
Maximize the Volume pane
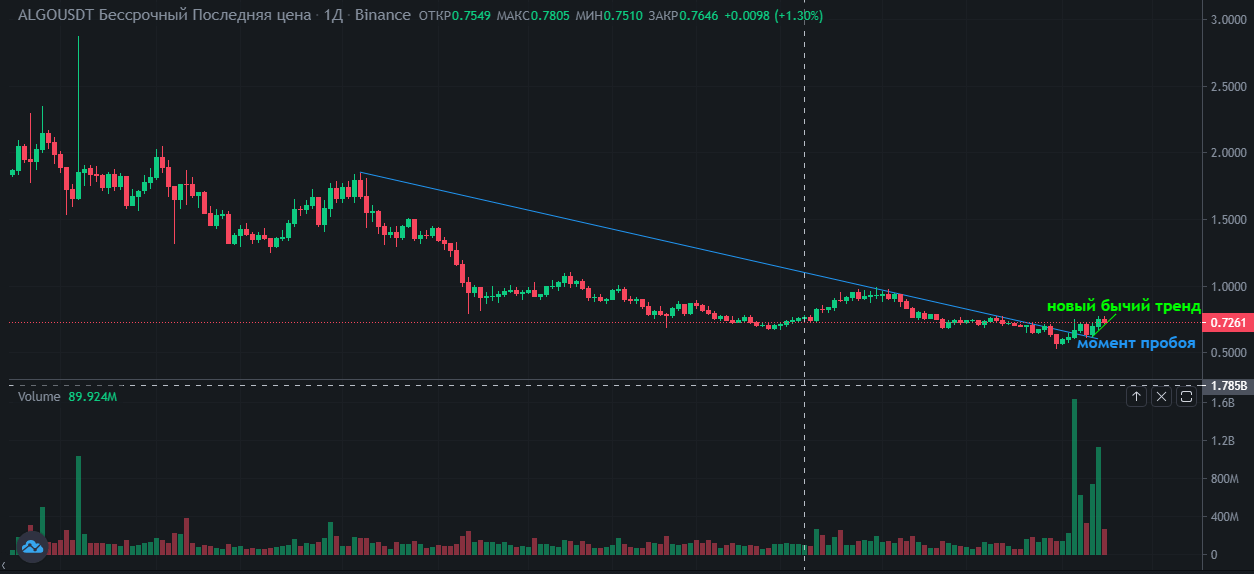1186,397
